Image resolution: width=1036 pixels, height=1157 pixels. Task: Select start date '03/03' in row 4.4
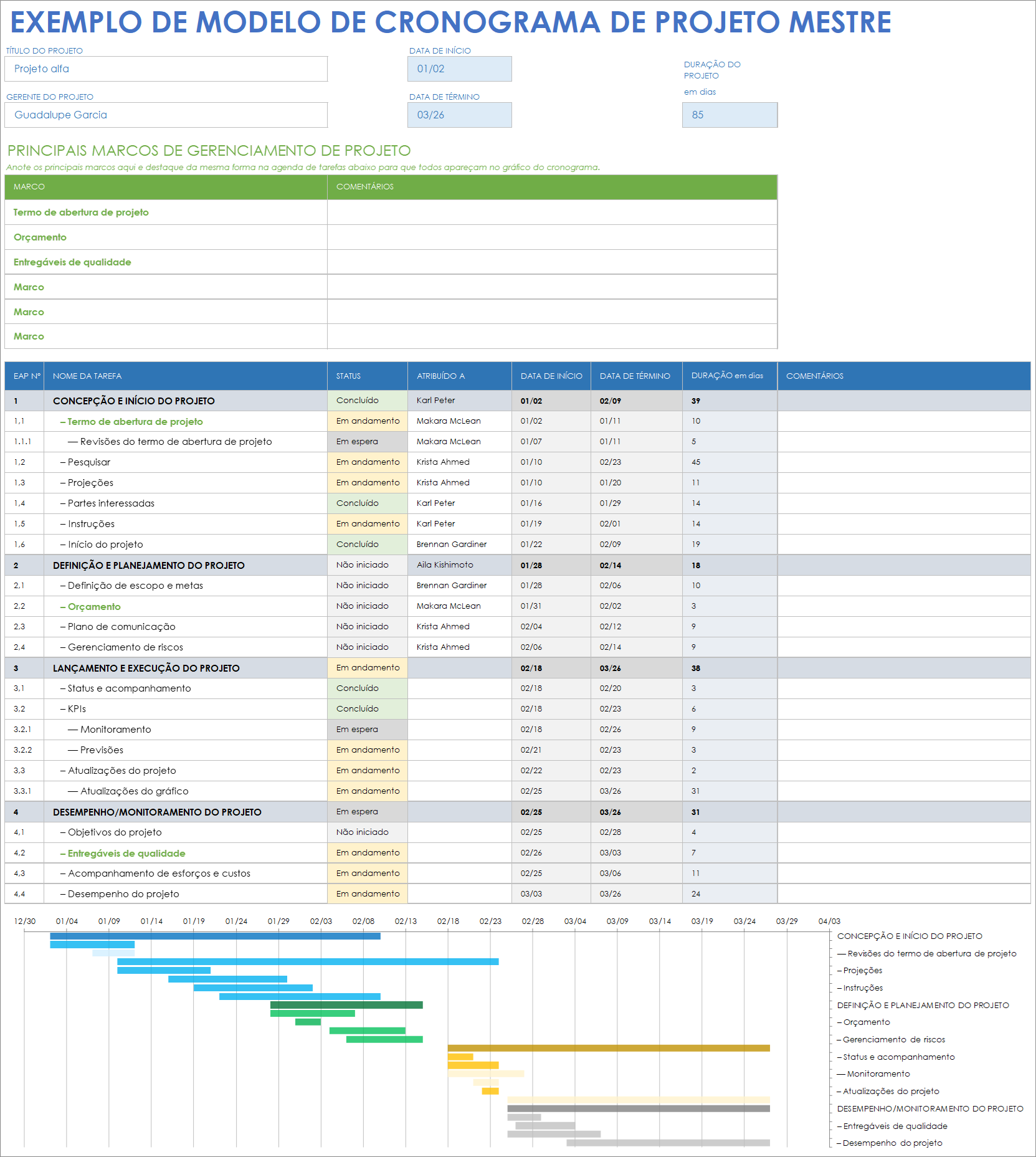551,894
